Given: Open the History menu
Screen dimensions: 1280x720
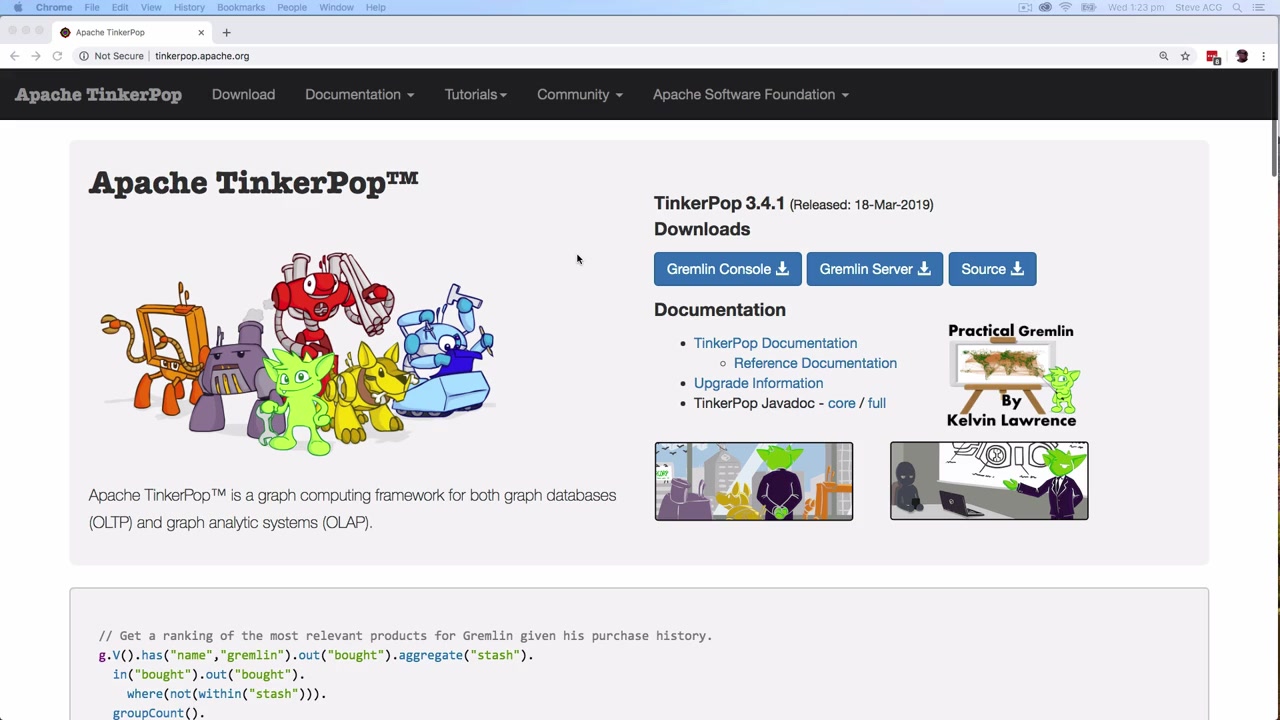Looking at the screenshot, I should [x=189, y=7].
